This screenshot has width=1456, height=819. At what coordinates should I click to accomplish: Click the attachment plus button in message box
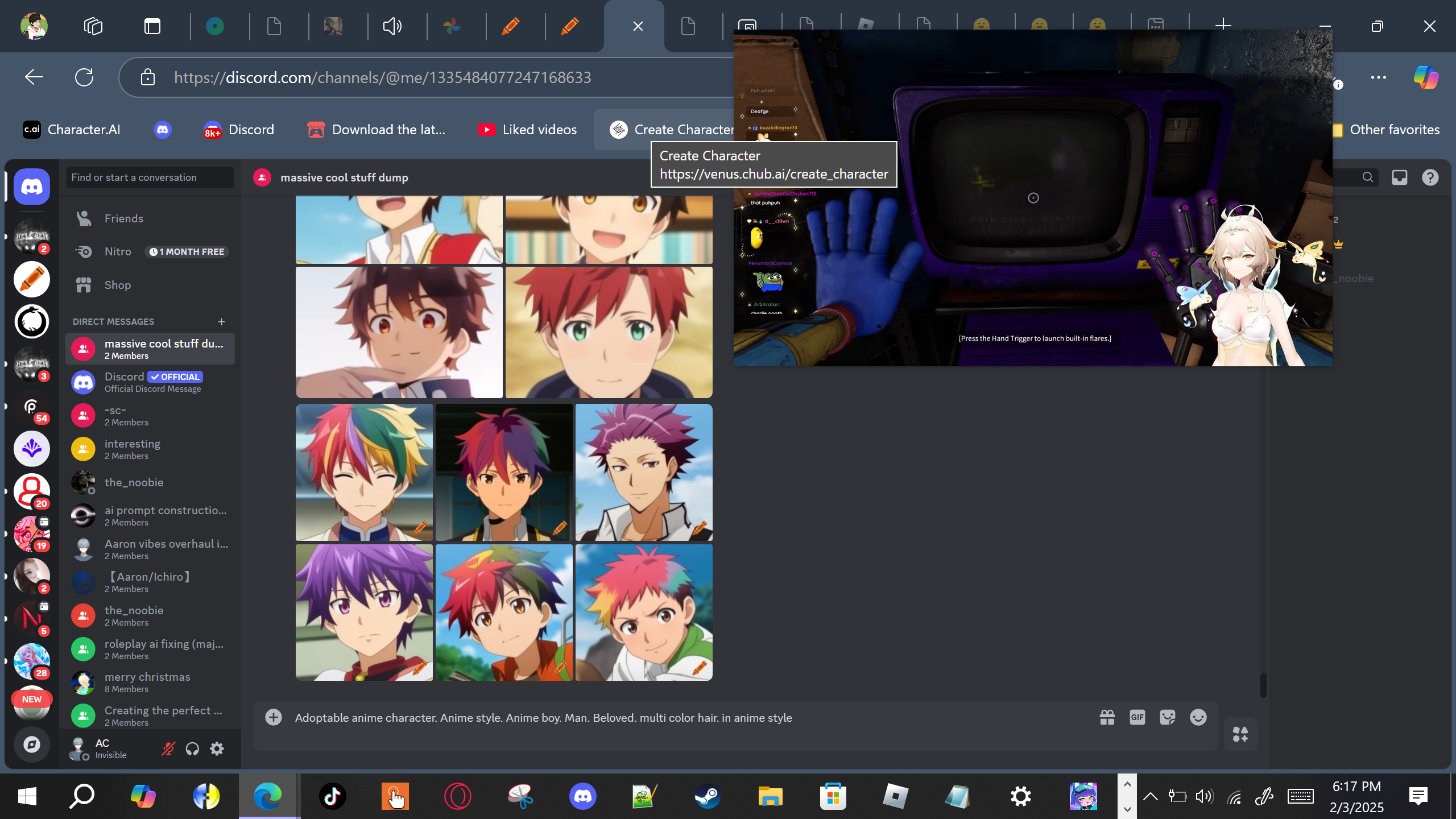click(274, 717)
